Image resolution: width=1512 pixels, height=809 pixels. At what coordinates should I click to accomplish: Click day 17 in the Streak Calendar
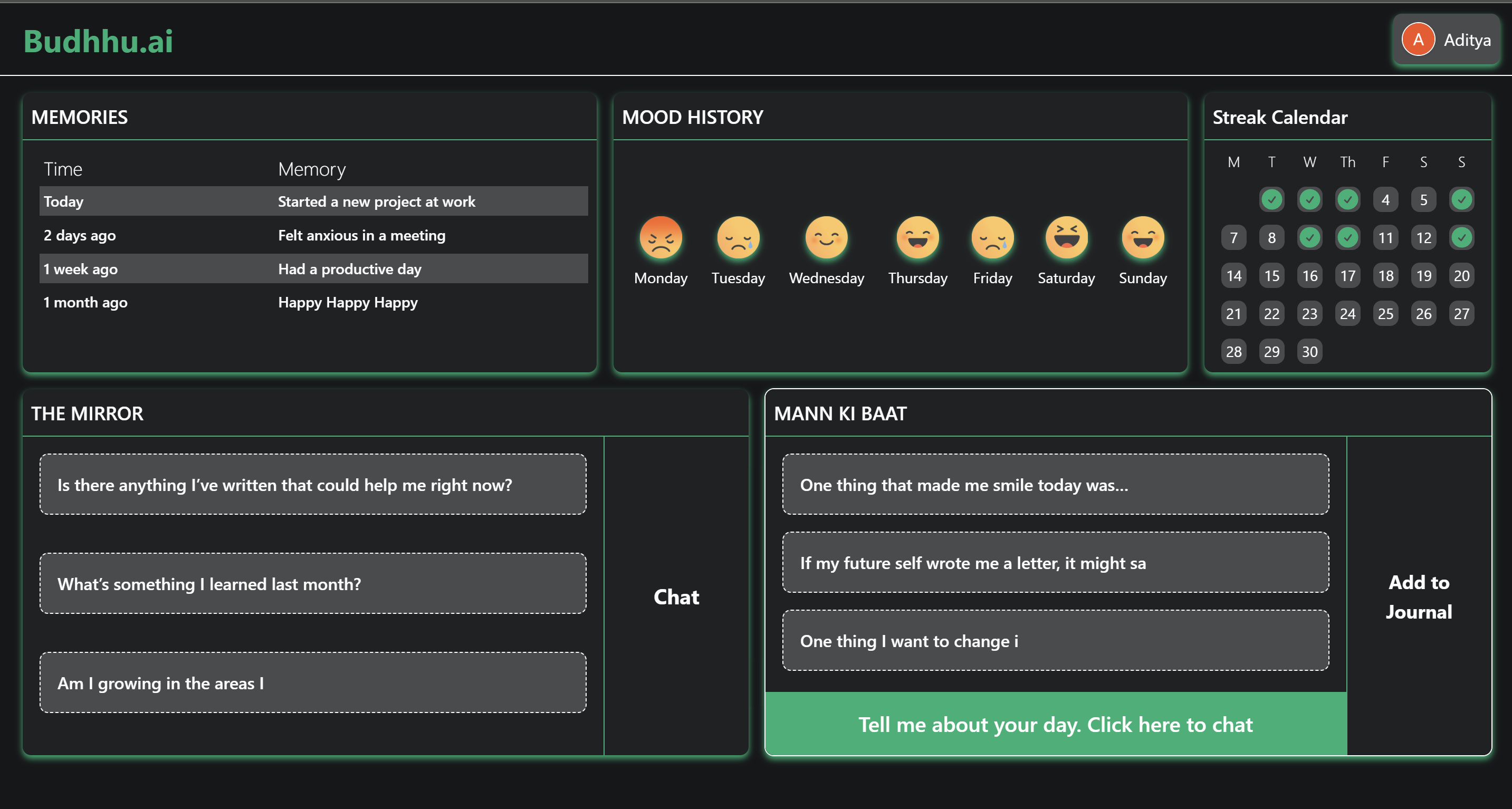pyautogui.click(x=1347, y=276)
